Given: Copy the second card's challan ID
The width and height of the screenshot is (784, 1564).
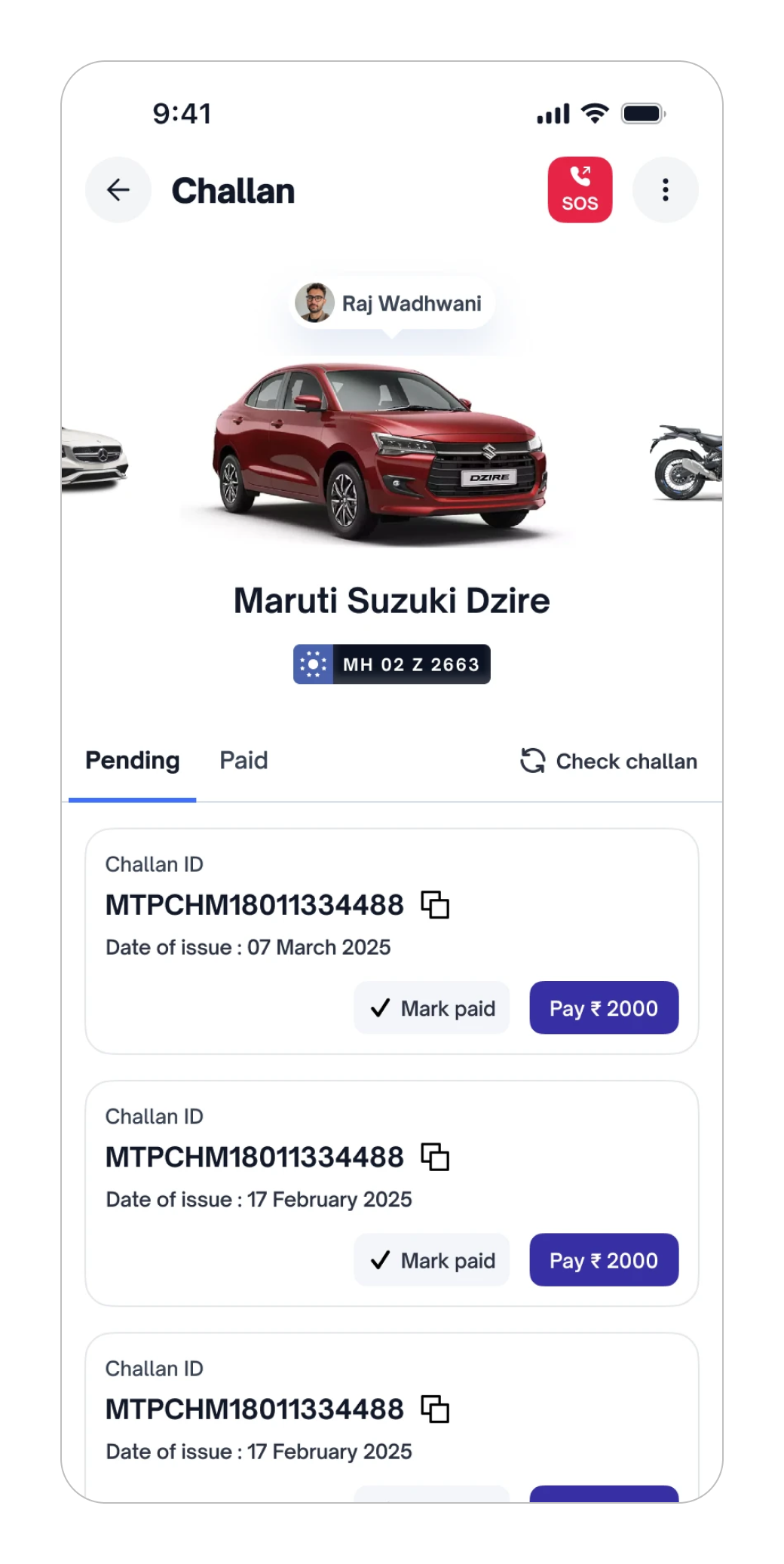Looking at the screenshot, I should pos(435,1157).
